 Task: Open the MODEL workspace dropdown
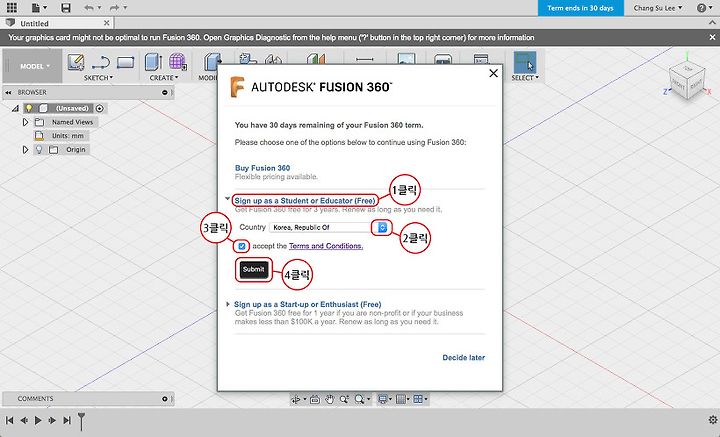tap(34, 66)
